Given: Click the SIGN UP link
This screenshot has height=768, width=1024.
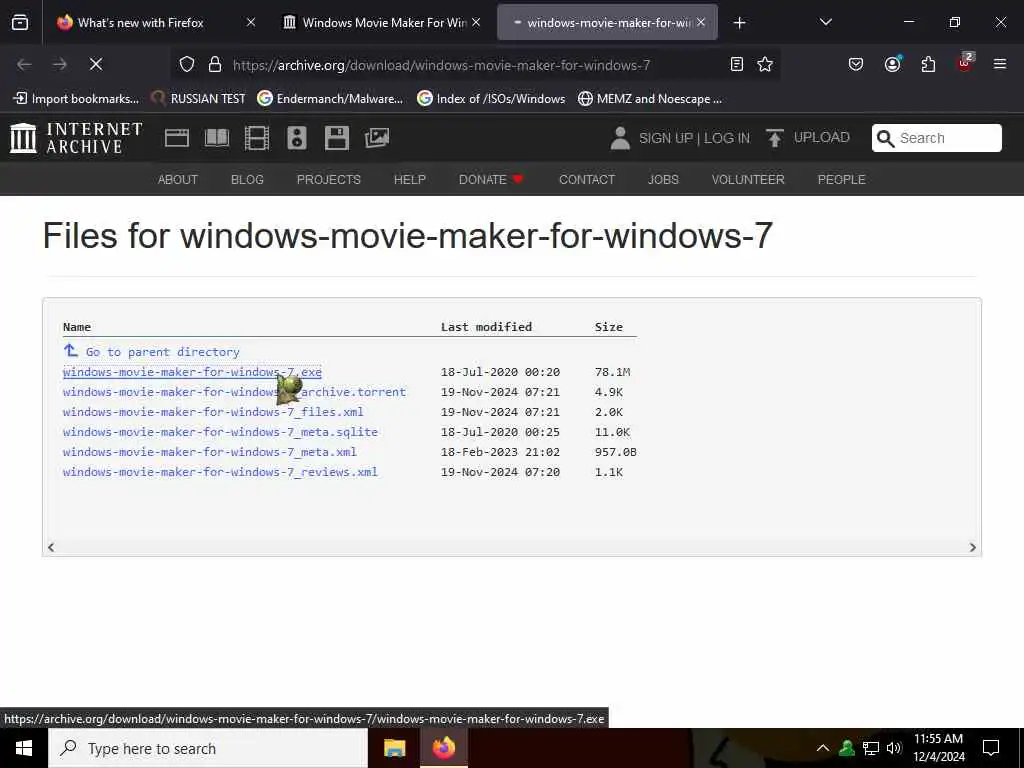Looking at the screenshot, I should [x=665, y=138].
